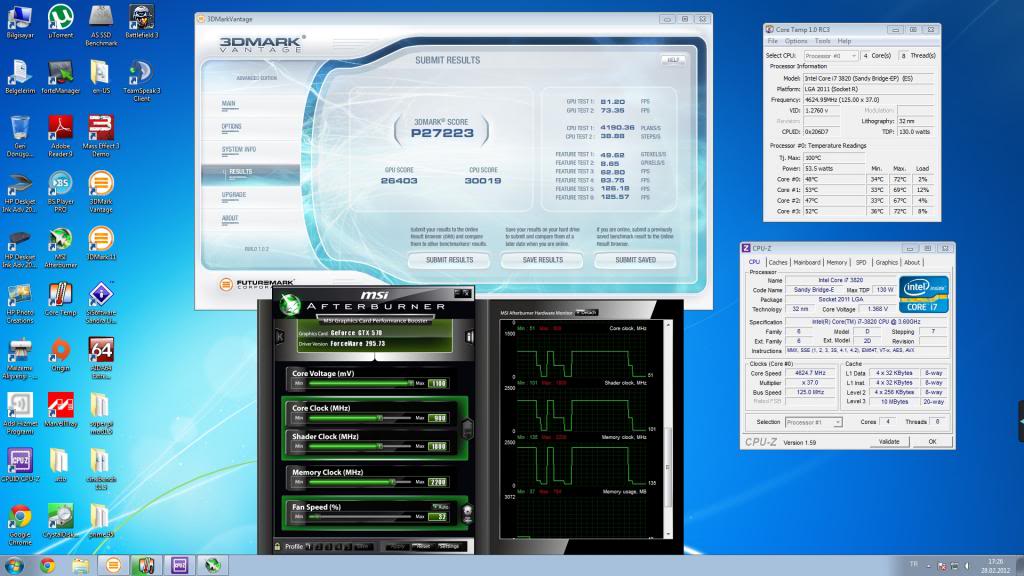
Task: Click the Settings button in Afterburner
Action: [449, 546]
